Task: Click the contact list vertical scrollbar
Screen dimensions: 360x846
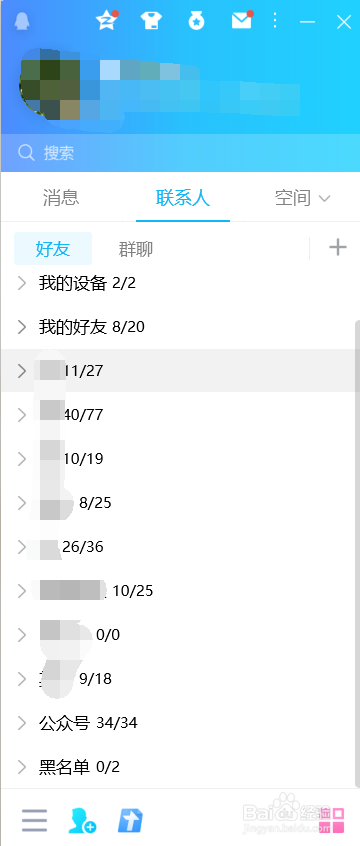Action: (x=357, y=356)
